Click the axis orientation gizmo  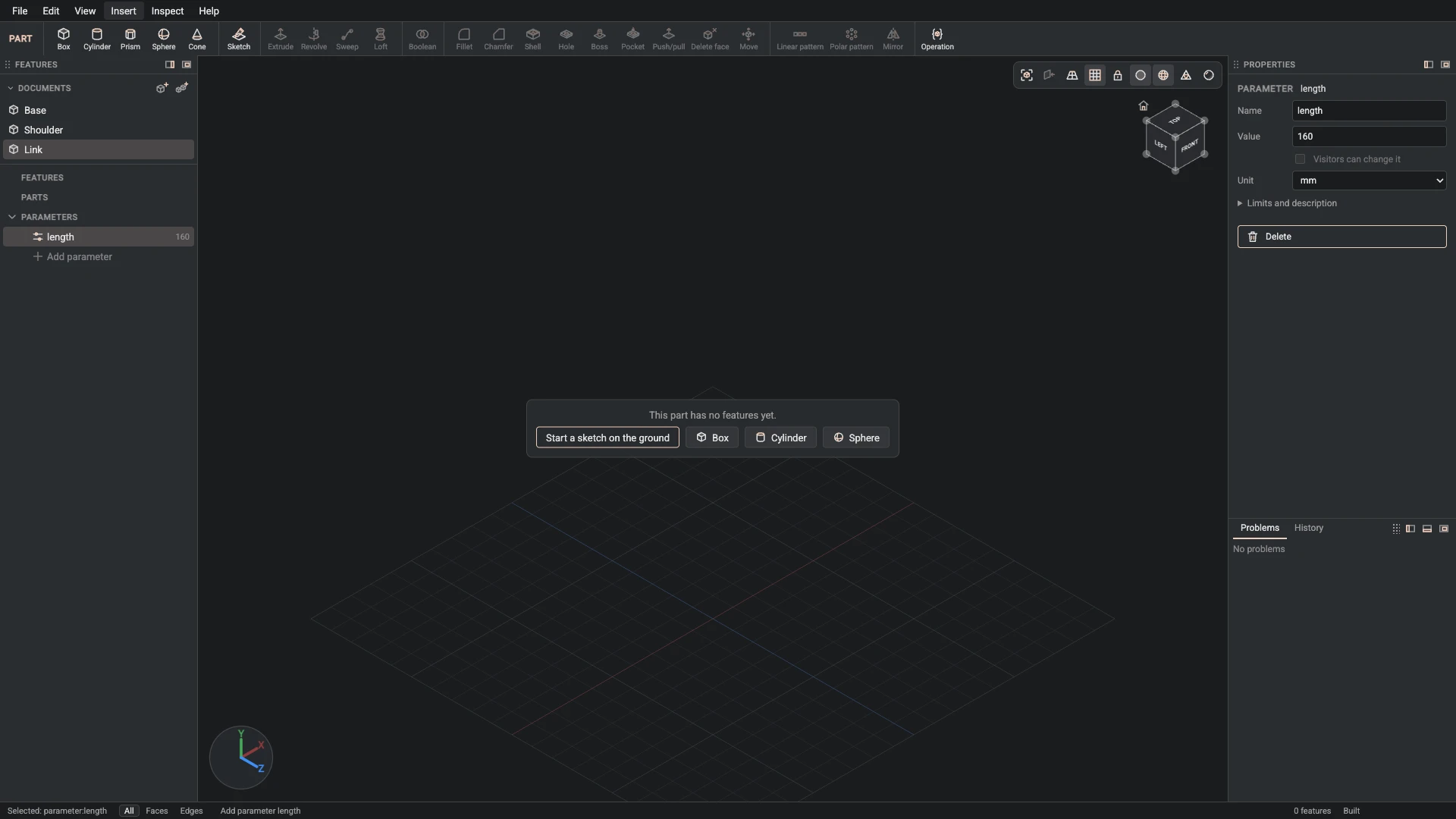click(x=241, y=757)
